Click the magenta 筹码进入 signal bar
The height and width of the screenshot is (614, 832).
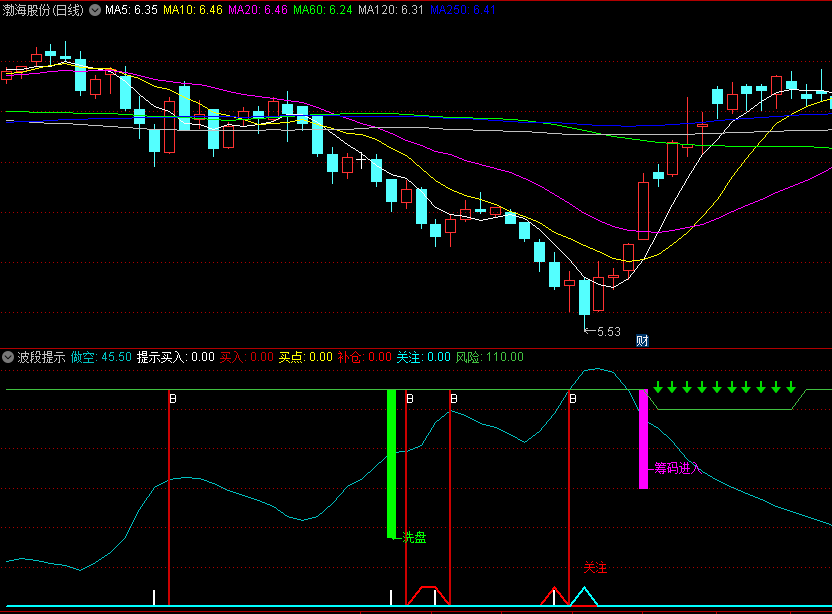(x=643, y=439)
